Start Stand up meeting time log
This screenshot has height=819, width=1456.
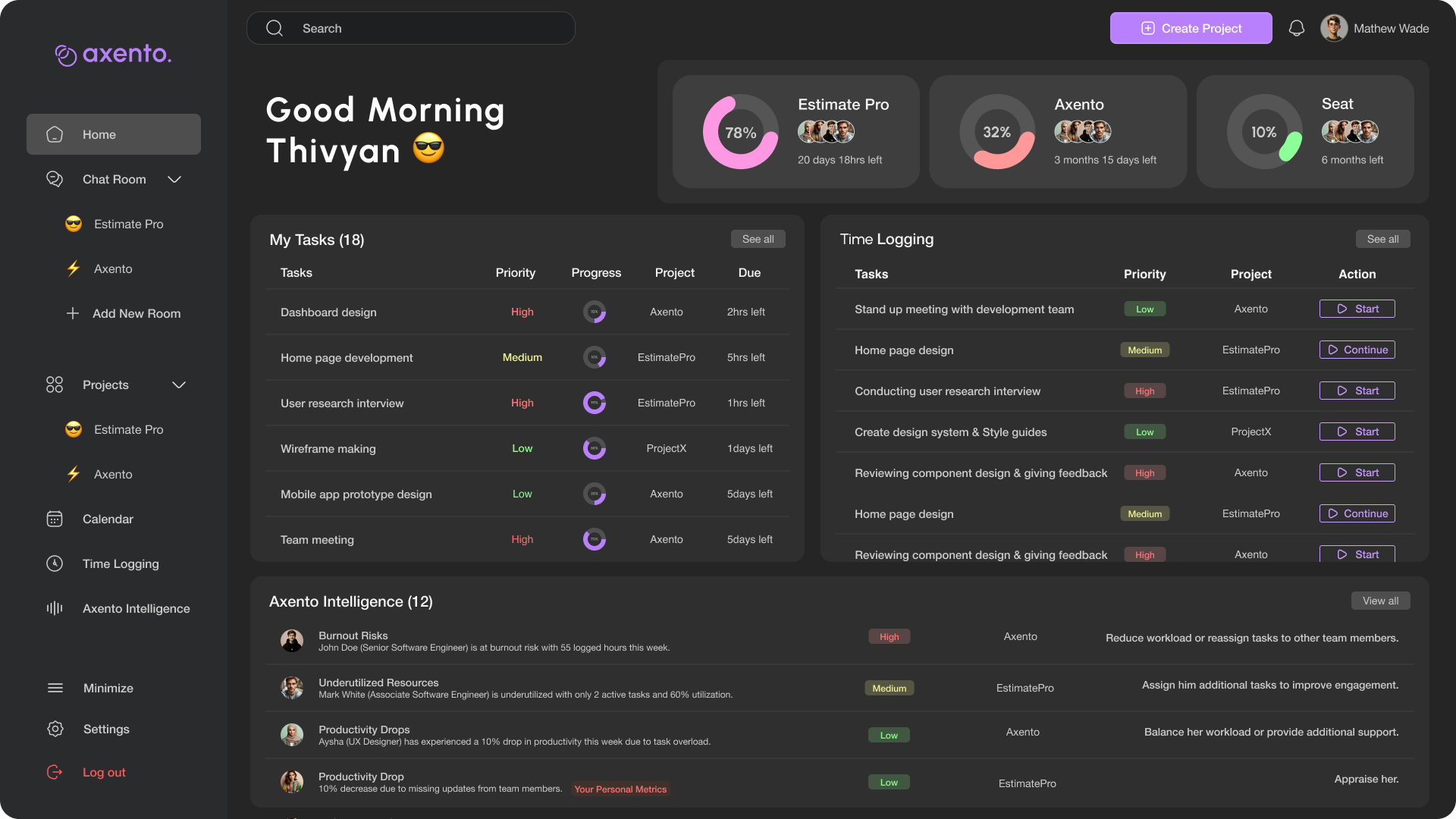point(1357,309)
